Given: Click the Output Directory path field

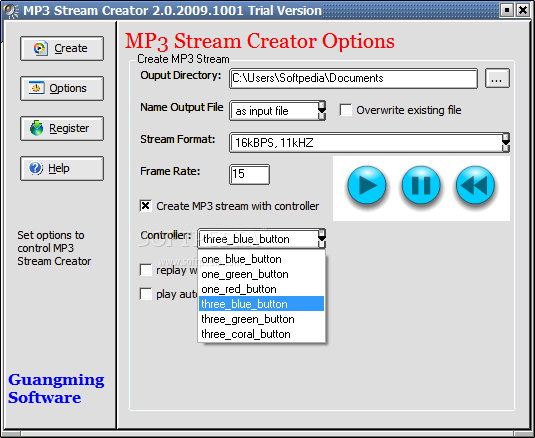Looking at the screenshot, I should click(353, 78).
